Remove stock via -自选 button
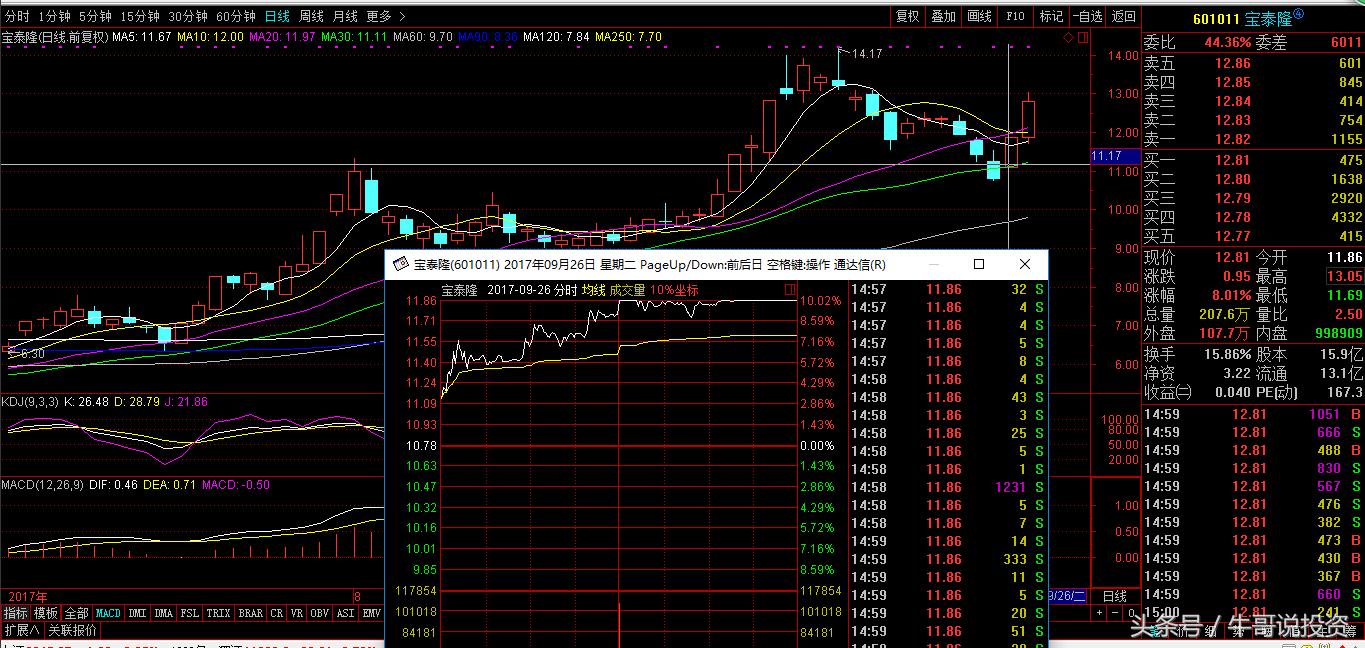This screenshot has height=648, width=1365. pos(1088,16)
